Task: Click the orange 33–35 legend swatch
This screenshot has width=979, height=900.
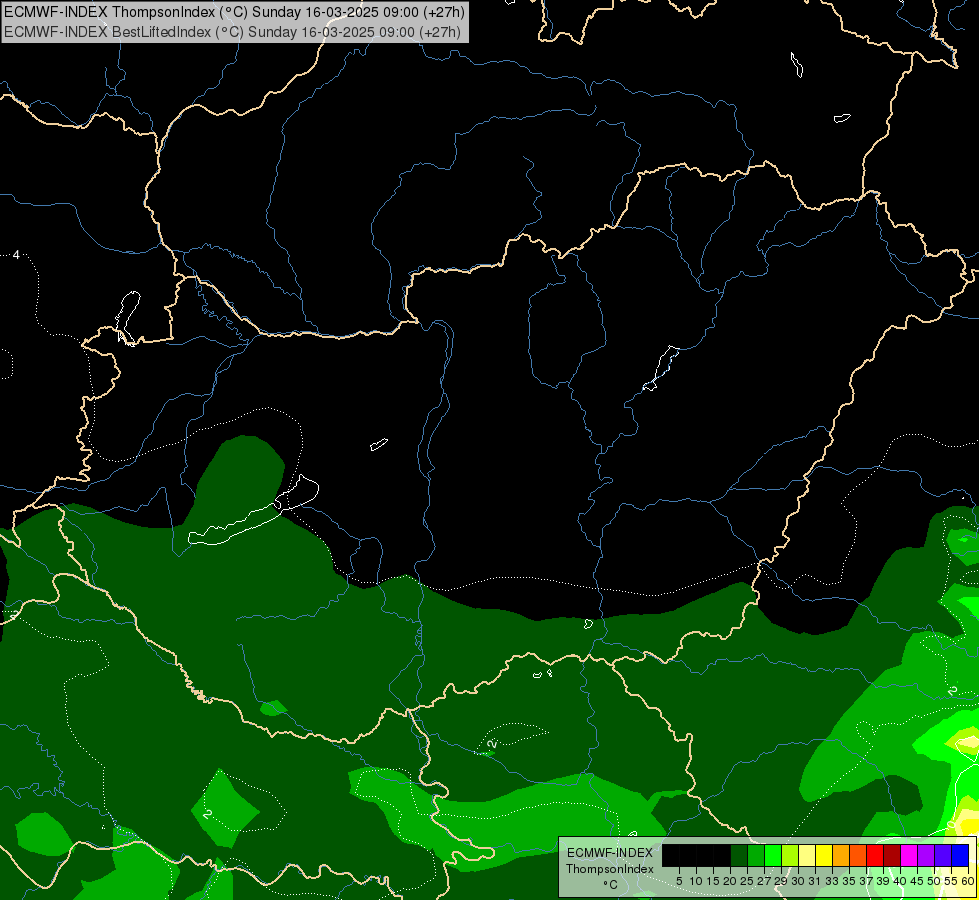Action: 841,855
